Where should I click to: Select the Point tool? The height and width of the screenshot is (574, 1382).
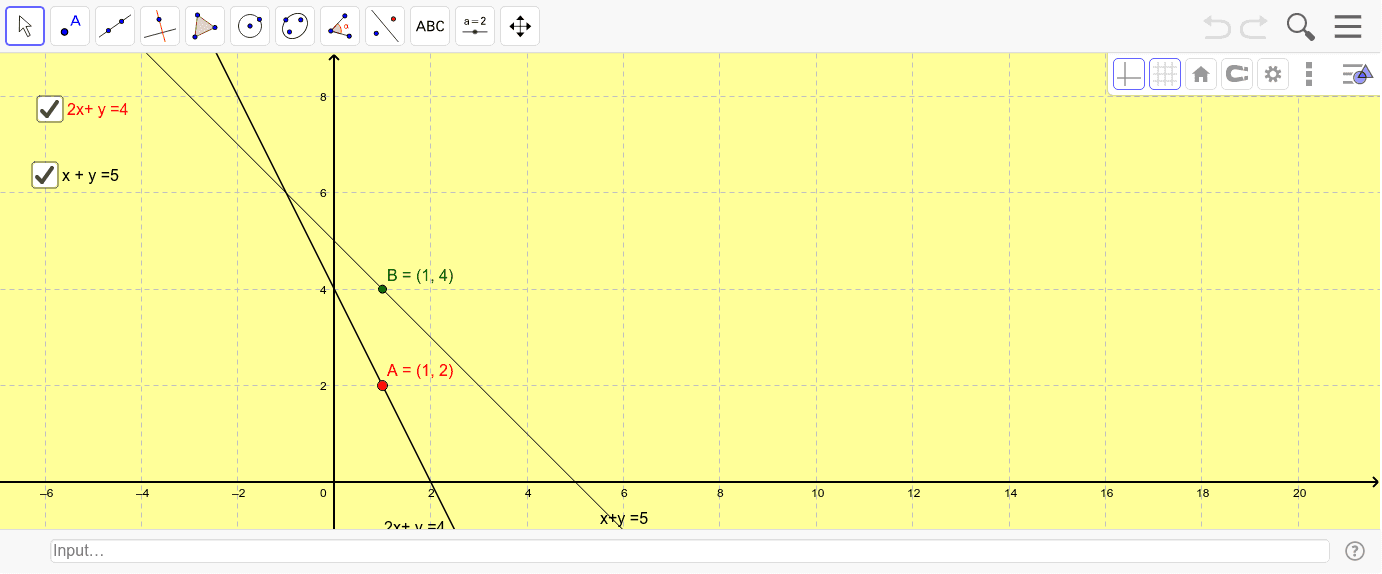(x=70, y=26)
